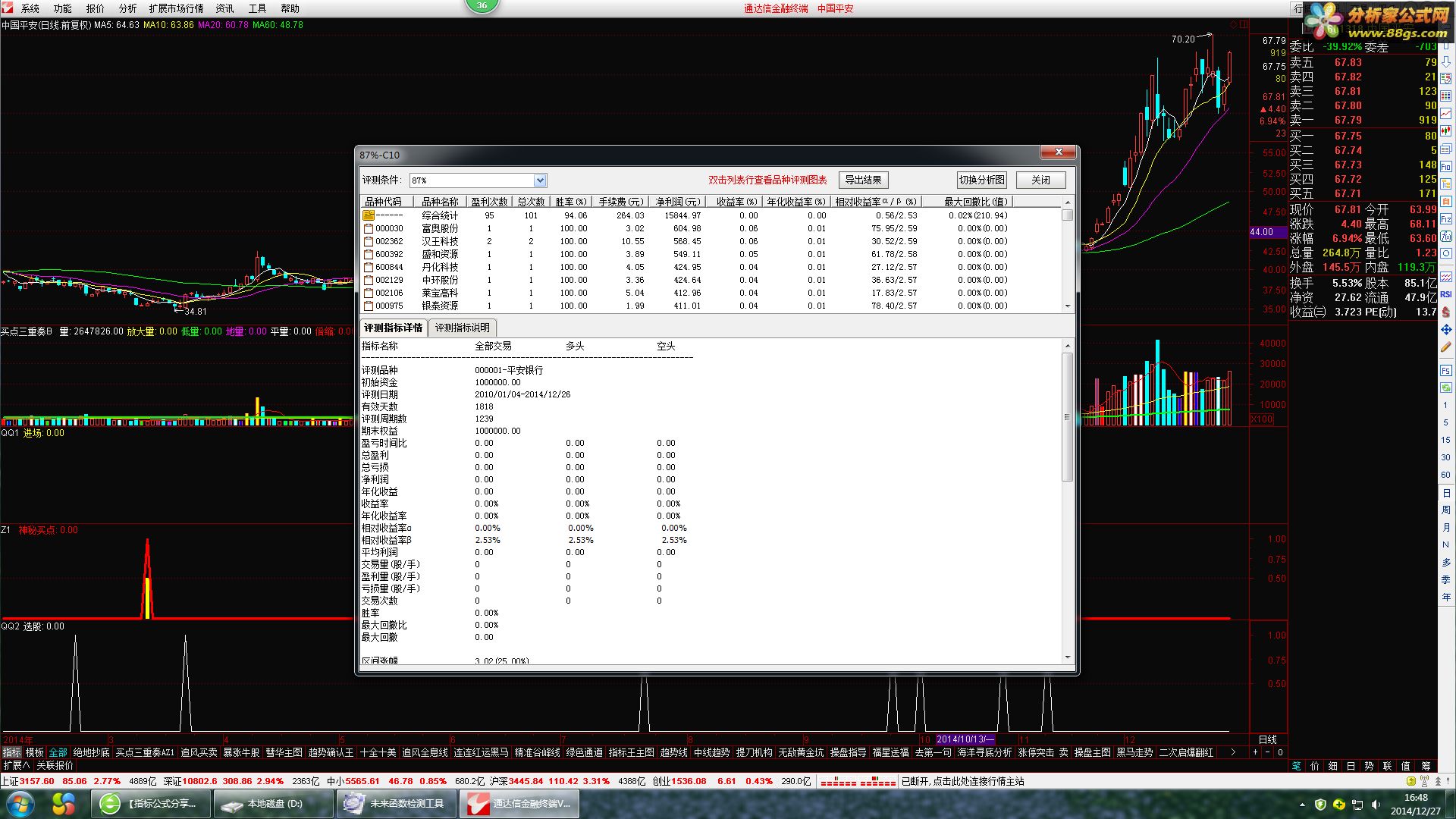Select the 中环股份 002129 row
This screenshot has height=819, width=1456.
(712, 280)
